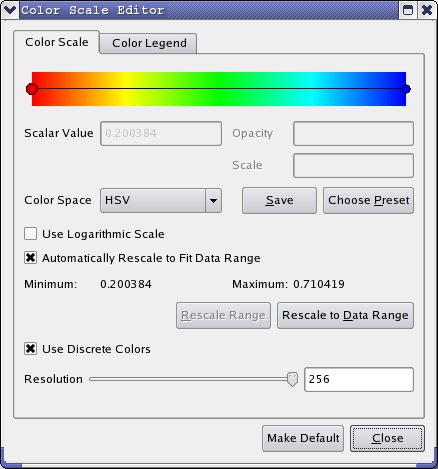Viewport: 438px width, 469px height.
Task: Click the Rescale Range button
Action: point(223,315)
